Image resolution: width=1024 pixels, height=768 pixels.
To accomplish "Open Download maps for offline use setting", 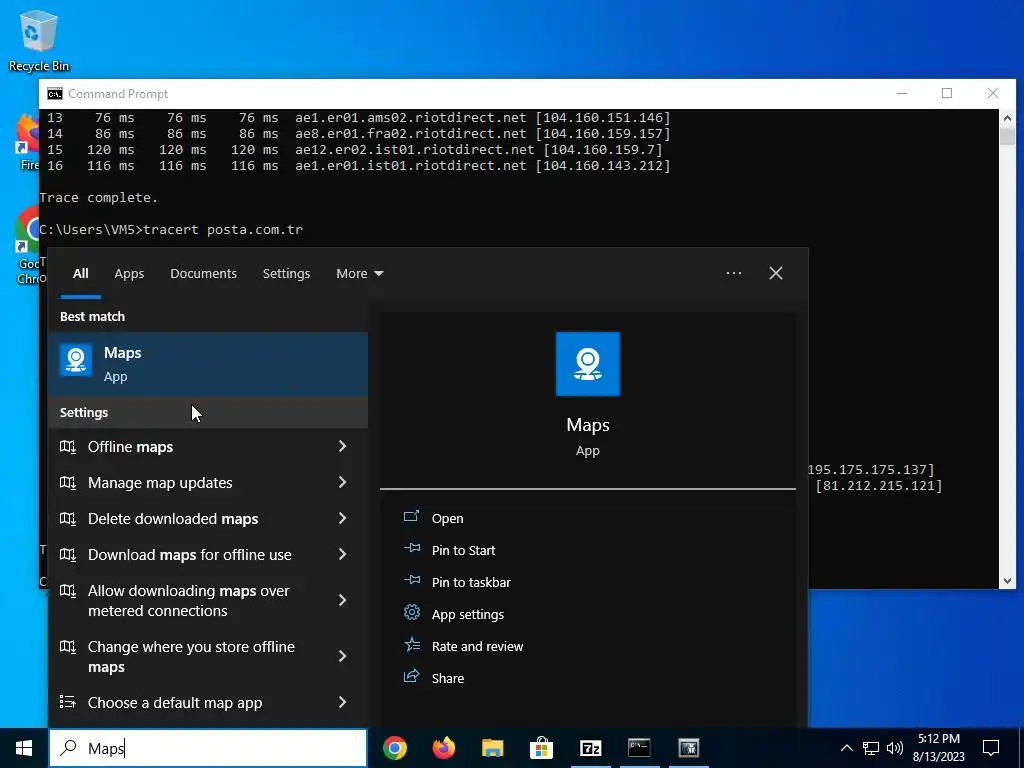I will (208, 554).
